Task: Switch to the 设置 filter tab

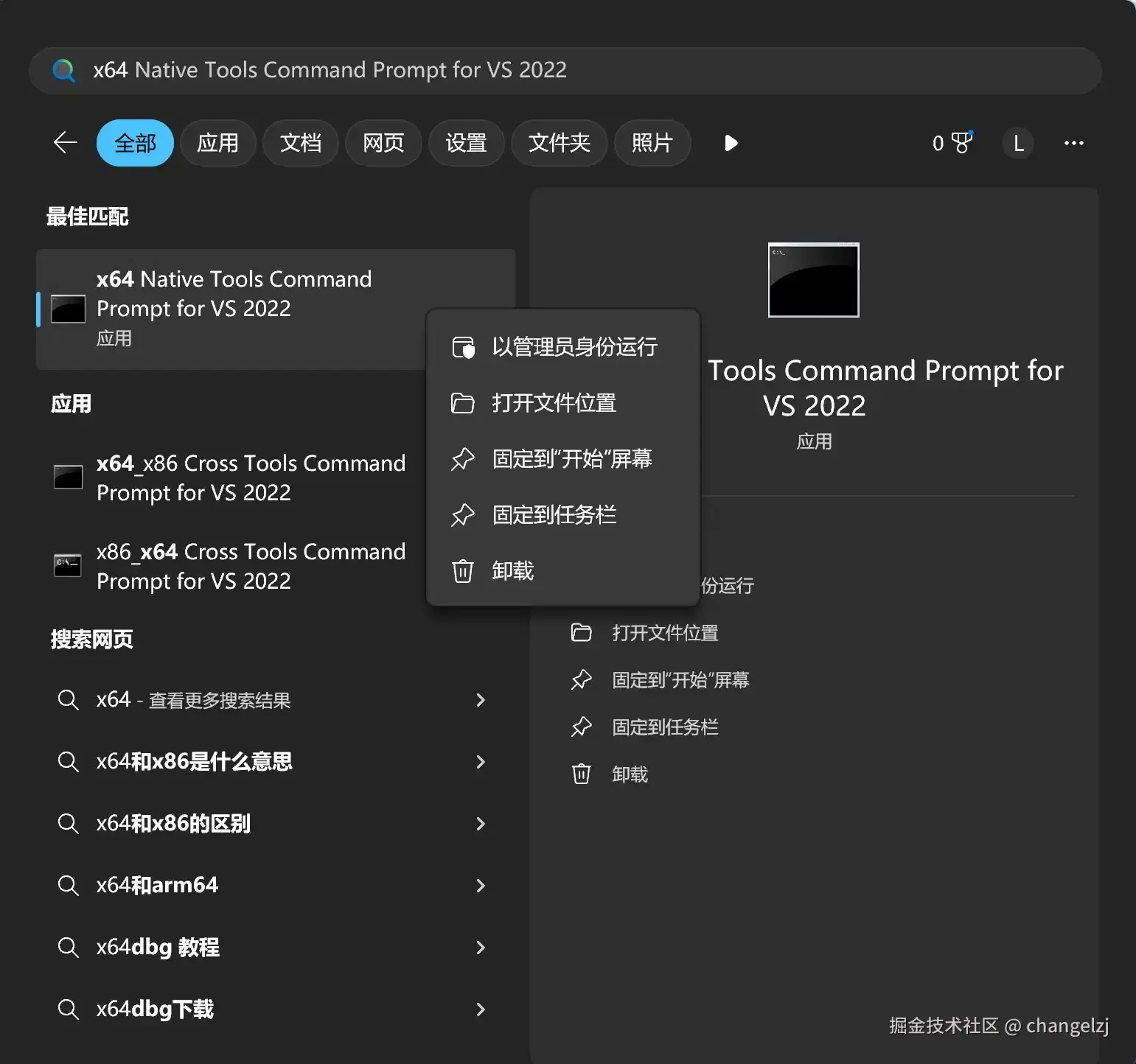Action: click(x=466, y=143)
